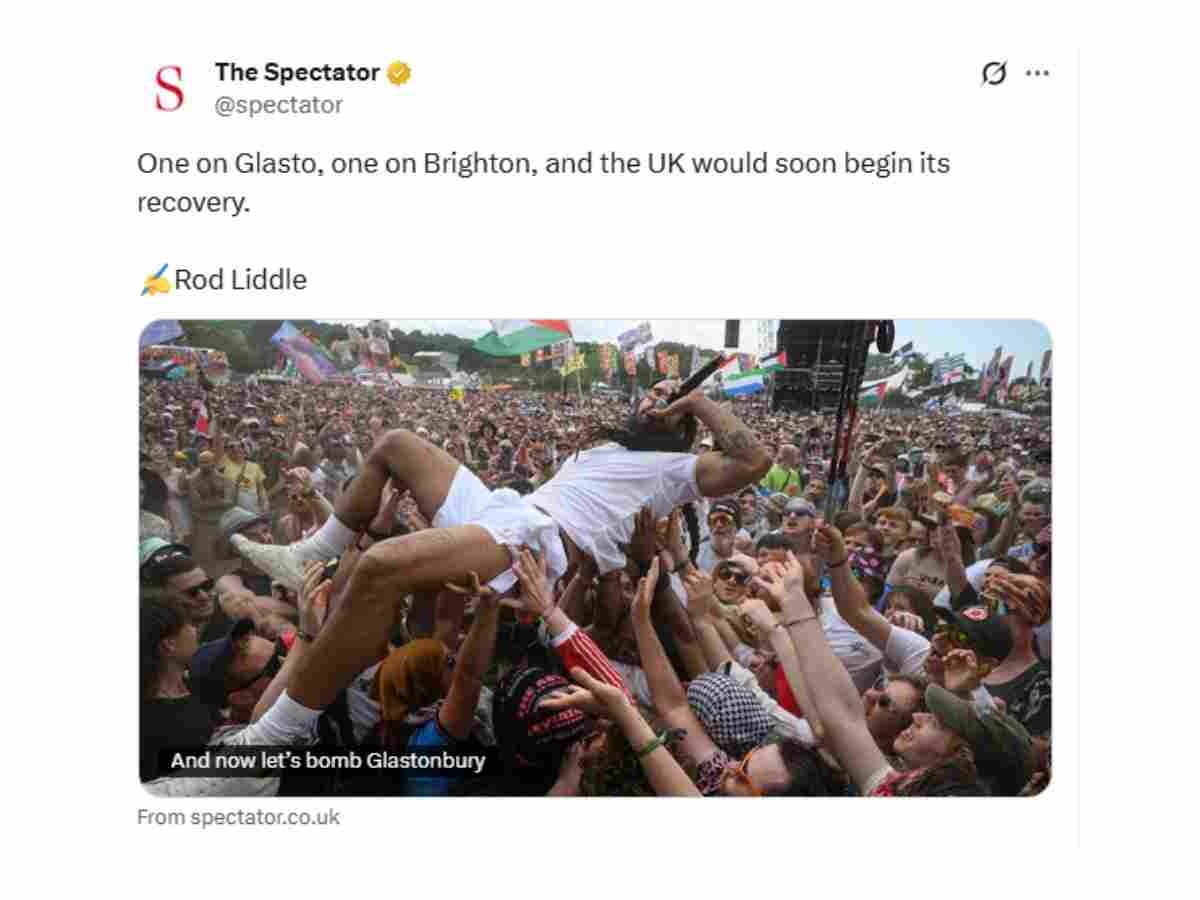This screenshot has width=1200, height=900.
Task: Visit The Spectator display name profile link
Action: tap(297, 73)
